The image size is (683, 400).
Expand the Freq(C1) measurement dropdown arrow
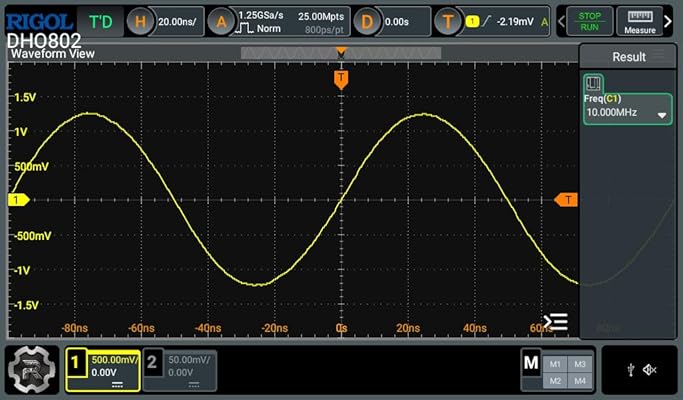662,115
